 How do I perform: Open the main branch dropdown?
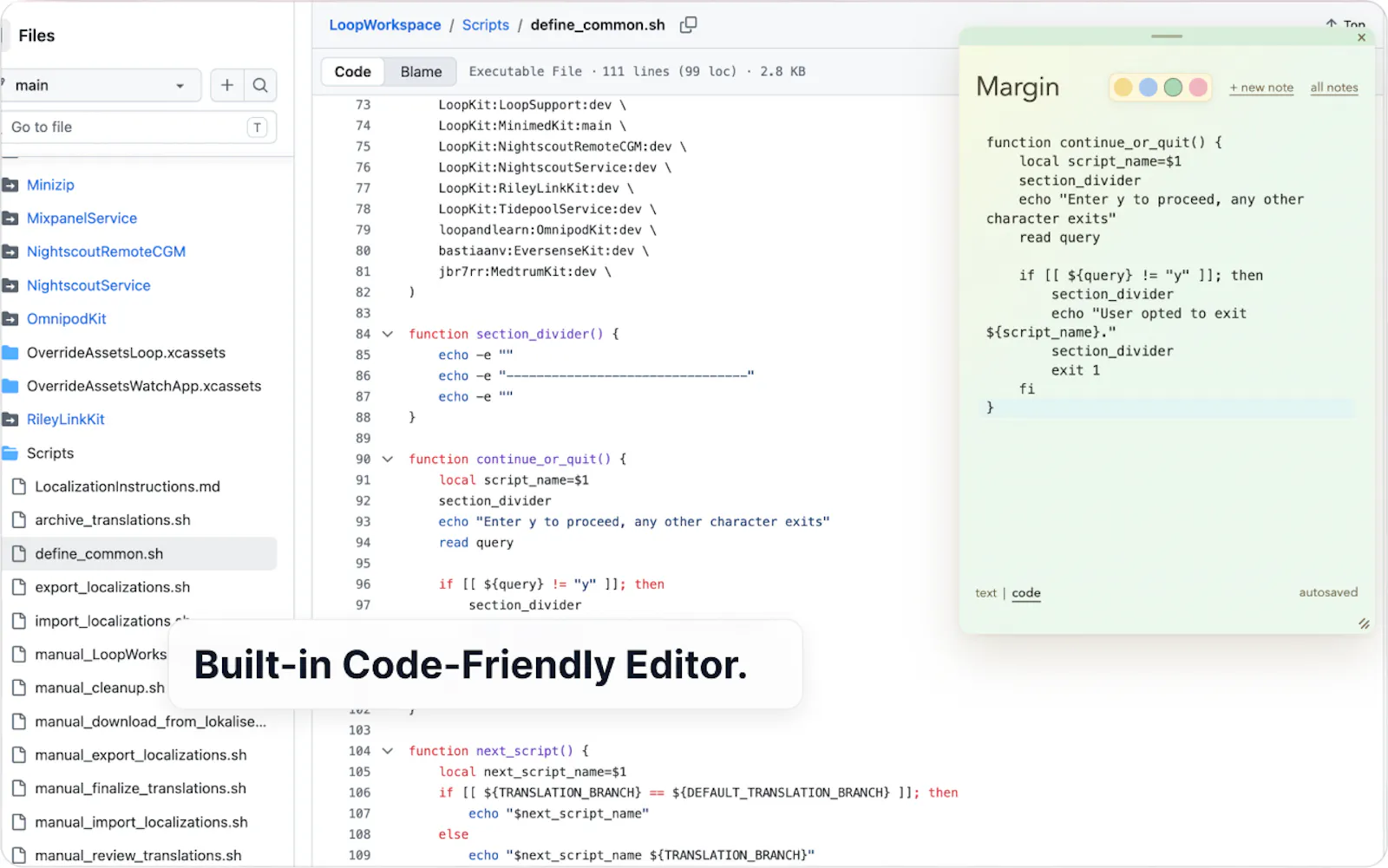(x=101, y=85)
